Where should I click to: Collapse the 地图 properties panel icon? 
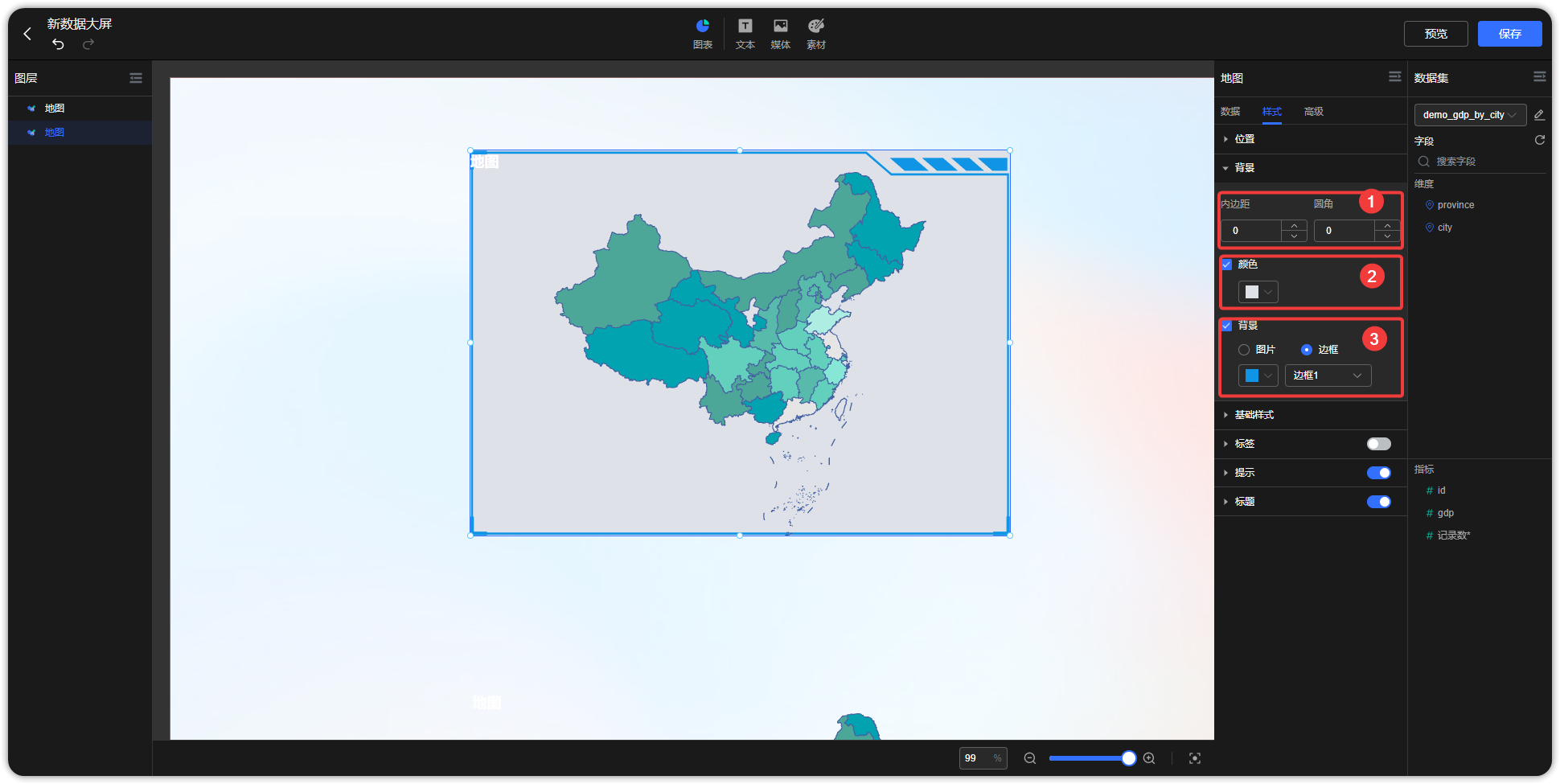(x=1395, y=77)
